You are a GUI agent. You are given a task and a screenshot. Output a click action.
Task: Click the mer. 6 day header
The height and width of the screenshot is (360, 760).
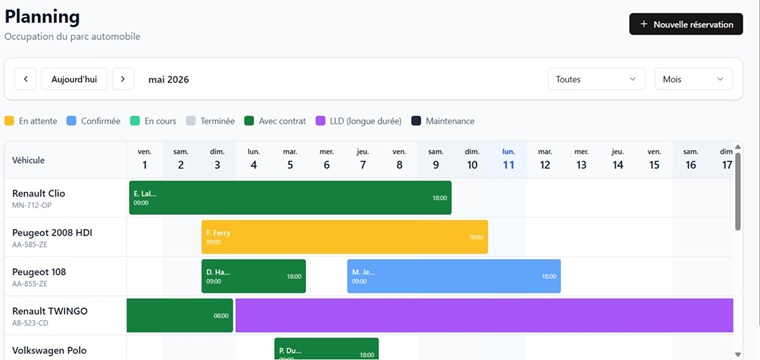(x=326, y=159)
